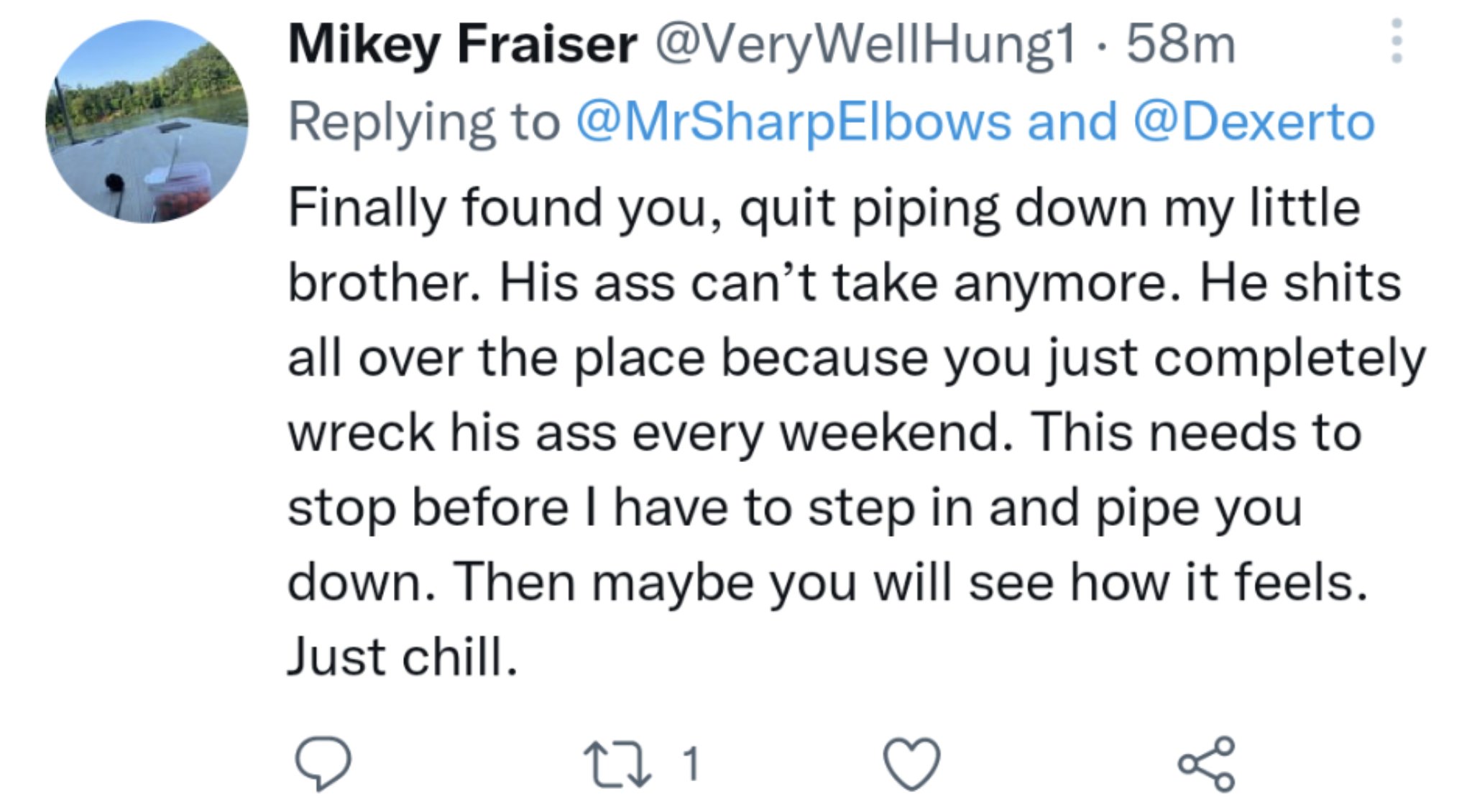The image size is (1472, 812).
Task: Click the line starting 'down. Then maybe'
Action: tap(827, 582)
